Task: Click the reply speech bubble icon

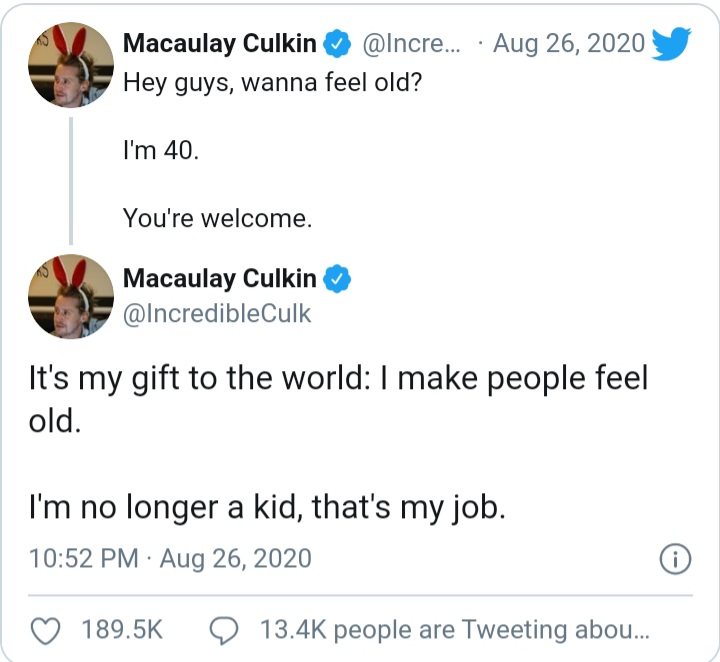Action: (x=222, y=630)
